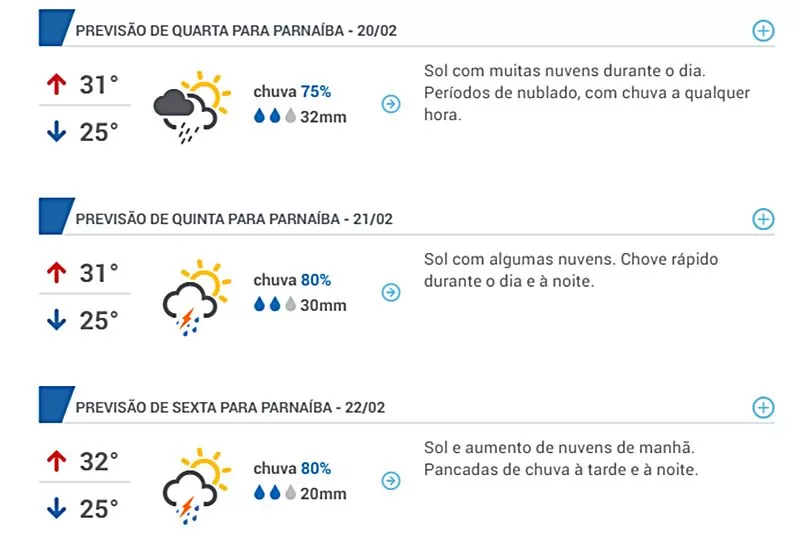Click the arrow icon beside 30mm rain
Image resolution: width=800 pixels, height=541 pixels.
pos(391,292)
